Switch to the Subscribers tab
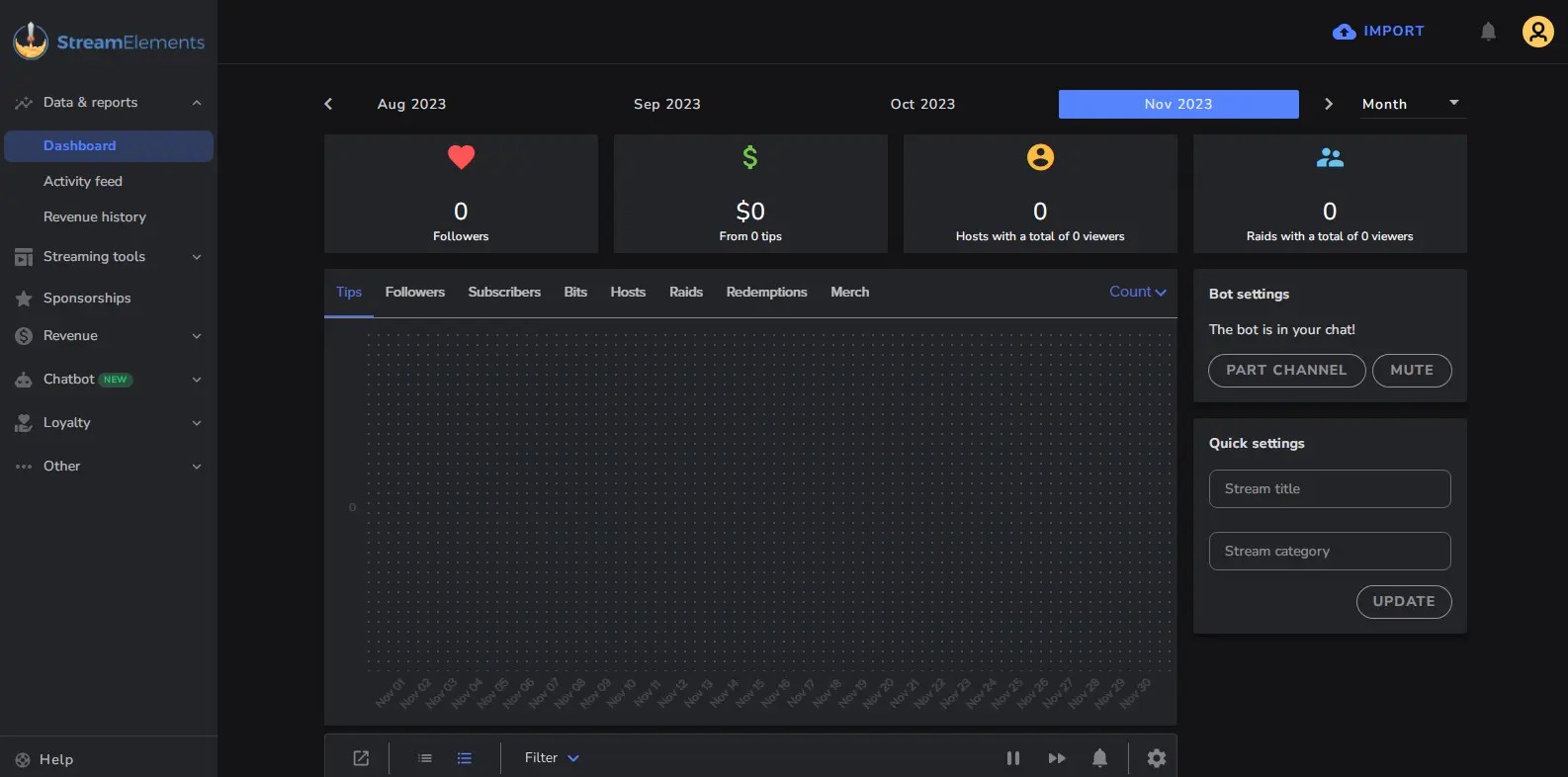 click(504, 293)
